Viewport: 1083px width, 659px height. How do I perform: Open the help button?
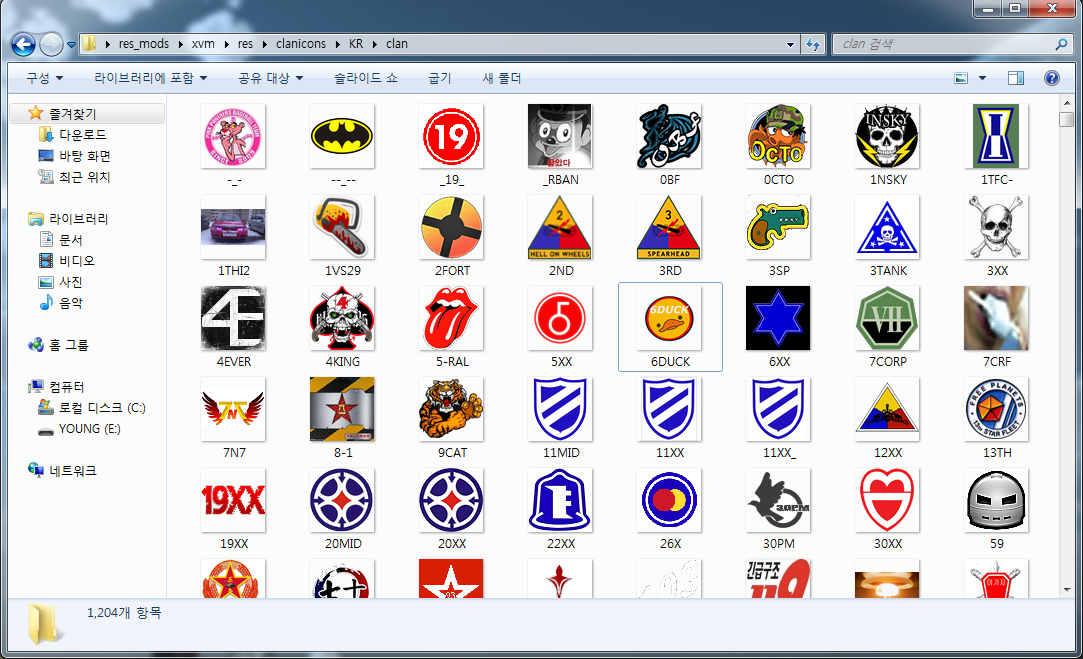tap(1051, 78)
